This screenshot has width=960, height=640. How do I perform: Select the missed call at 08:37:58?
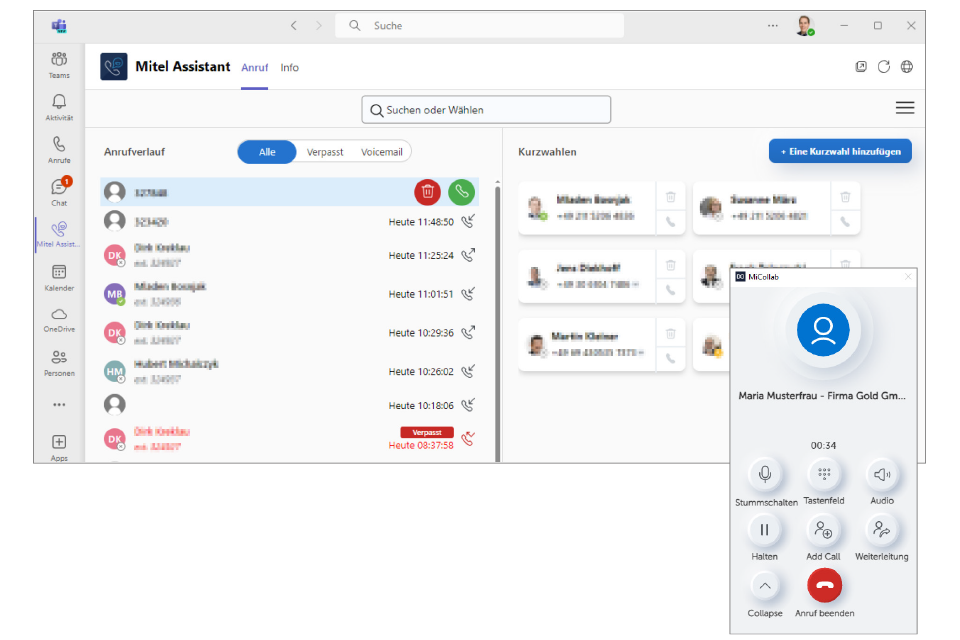point(290,439)
